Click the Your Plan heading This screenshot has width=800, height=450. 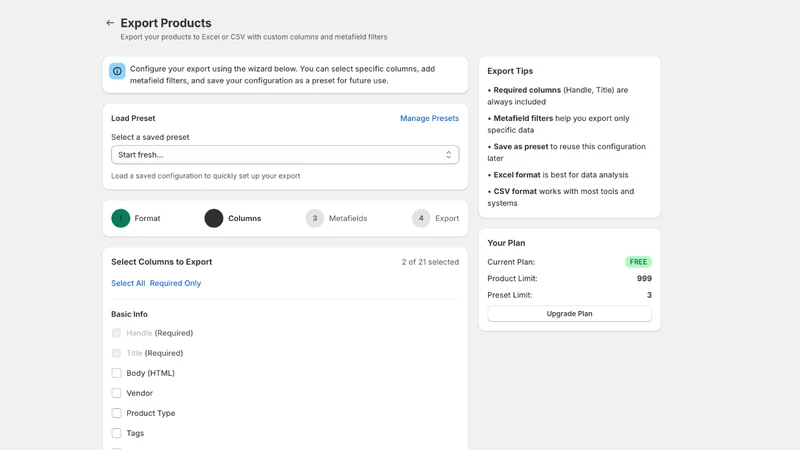click(506, 243)
